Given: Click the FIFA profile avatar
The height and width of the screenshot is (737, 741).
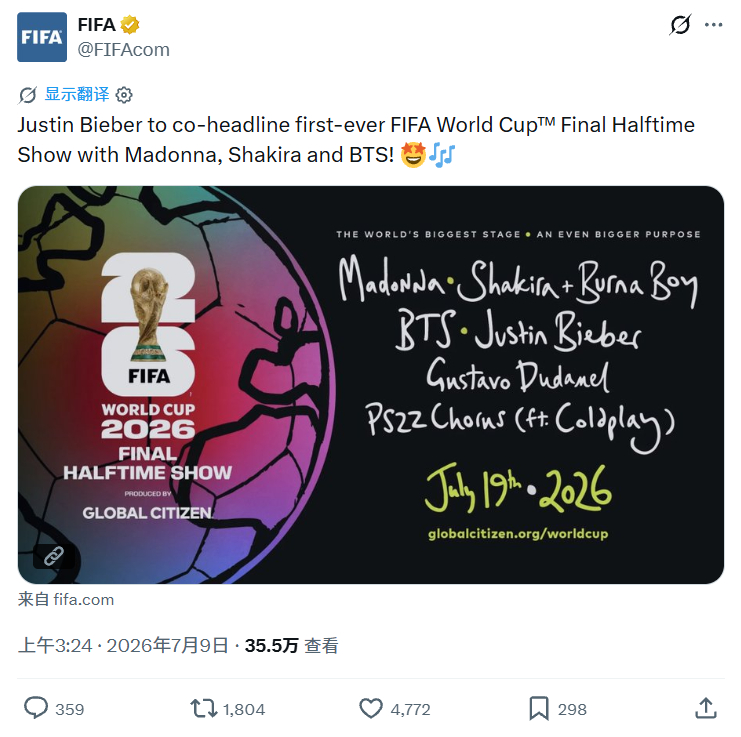Looking at the screenshot, I should click(x=42, y=37).
